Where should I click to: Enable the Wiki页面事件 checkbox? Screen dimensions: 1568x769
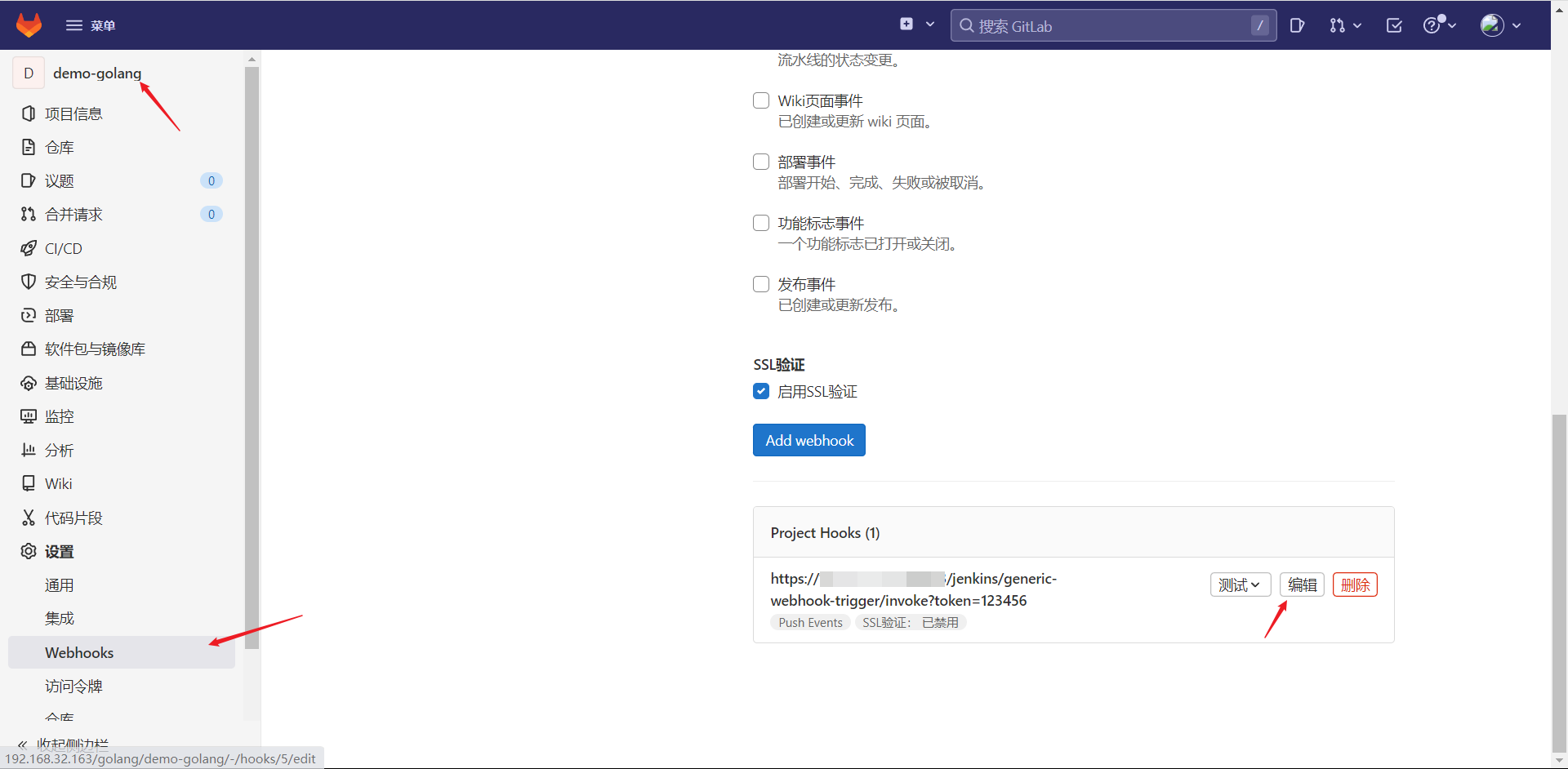[x=761, y=100]
